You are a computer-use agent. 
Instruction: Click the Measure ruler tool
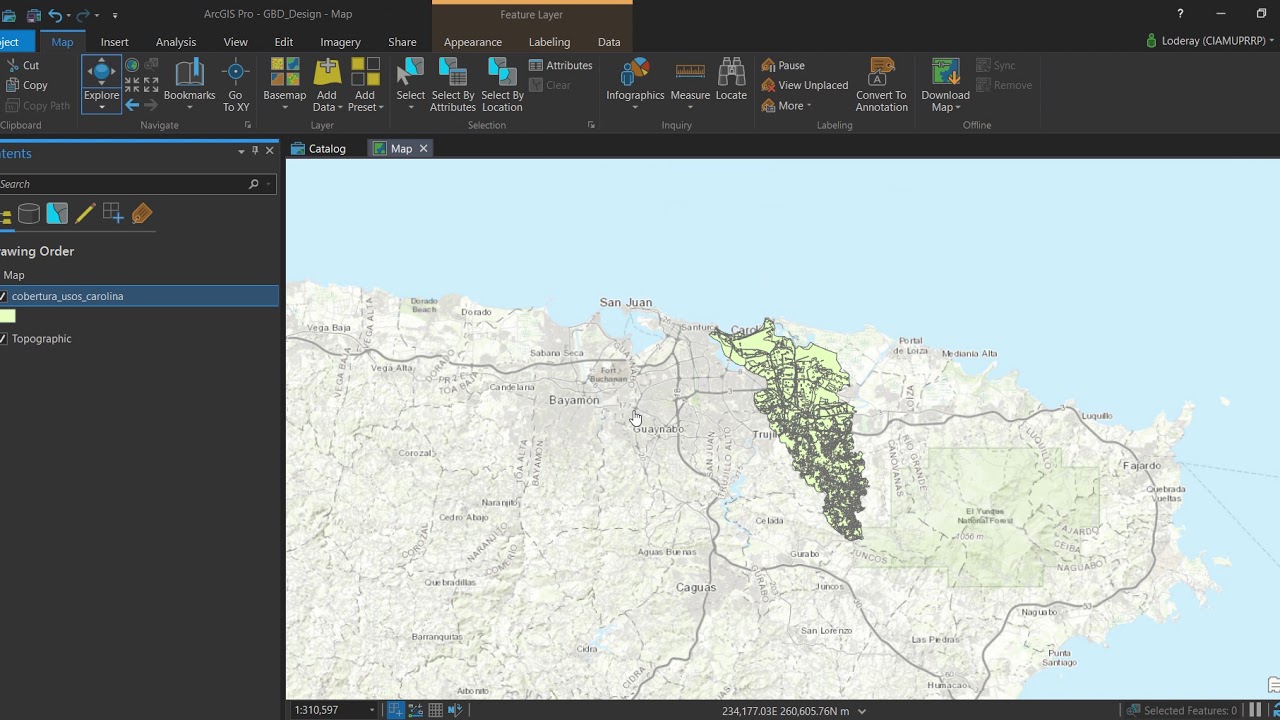(x=690, y=72)
